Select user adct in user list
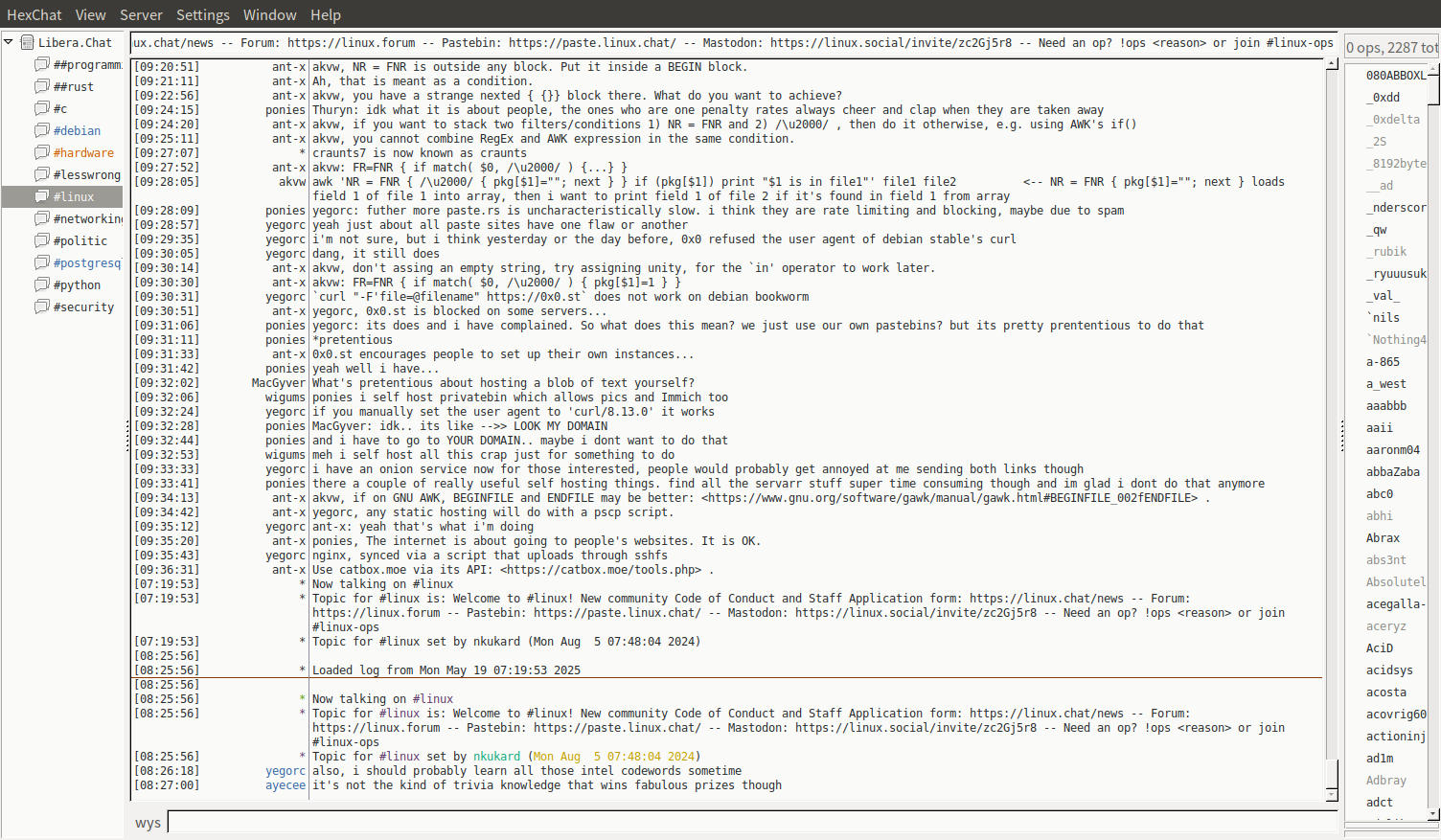This screenshot has height=840, width=1441. [x=1380, y=803]
